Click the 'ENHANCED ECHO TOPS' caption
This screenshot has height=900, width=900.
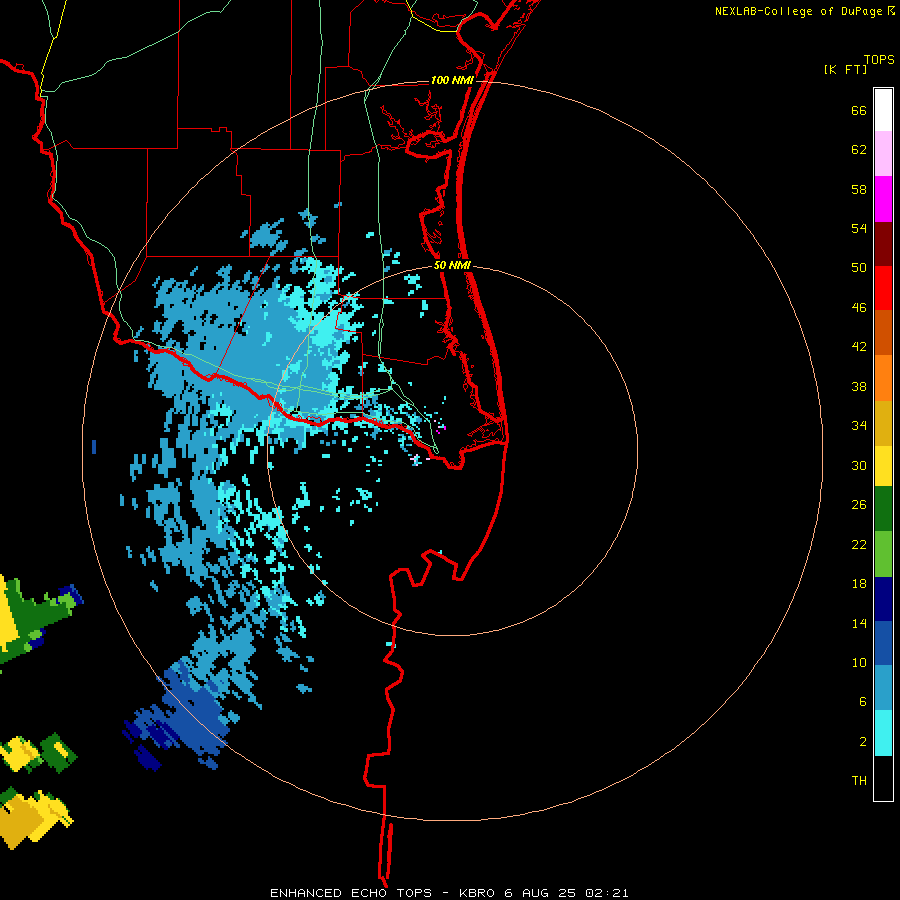[x=351, y=893]
